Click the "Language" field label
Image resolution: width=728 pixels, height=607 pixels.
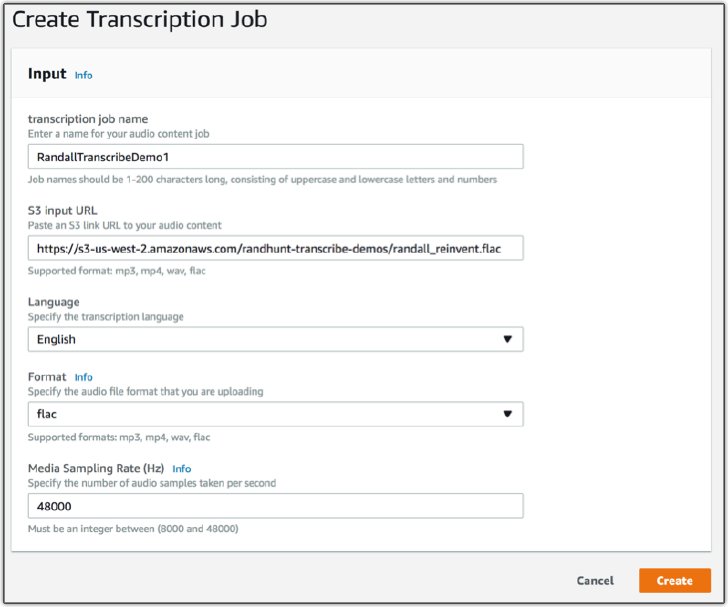pos(53,302)
